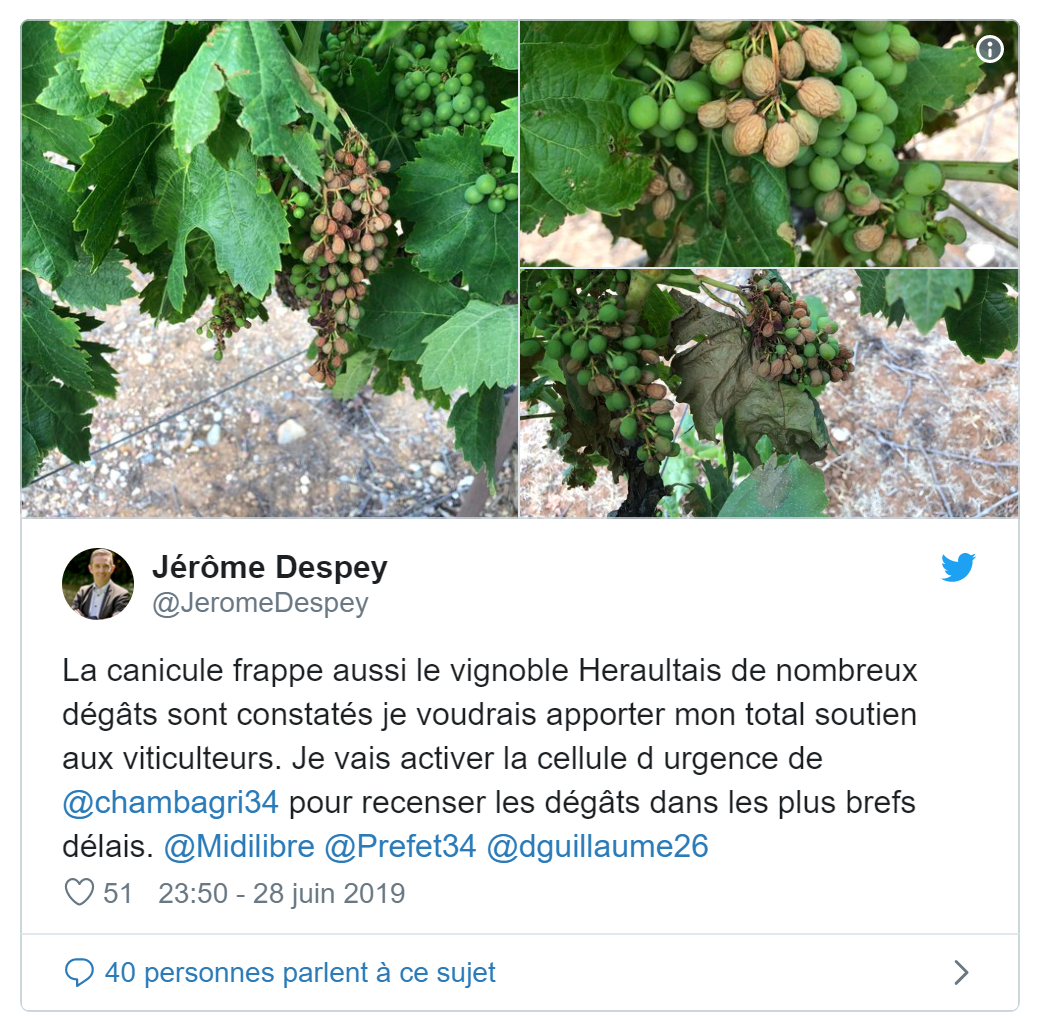Open the @chambagri34 mention
This screenshot has height=1024, width=1038.
pos(171,802)
